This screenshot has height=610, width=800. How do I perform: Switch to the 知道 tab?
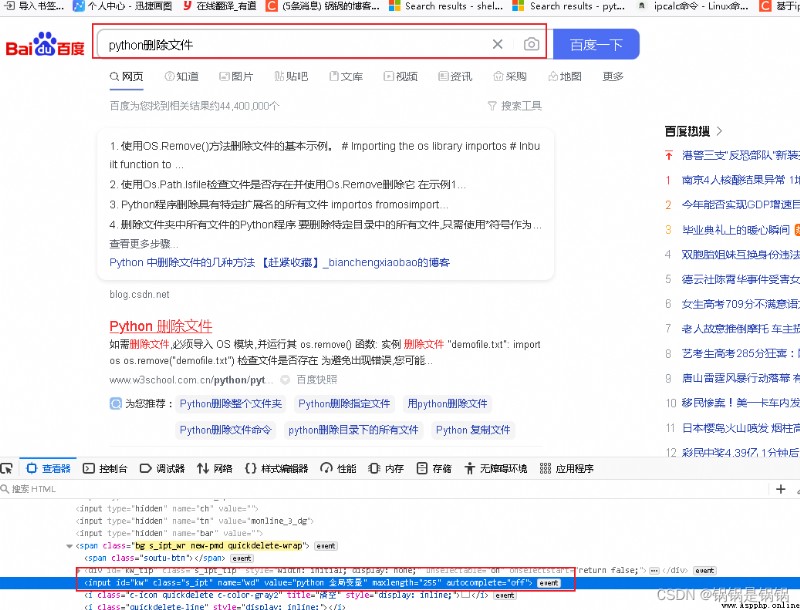(x=182, y=77)
